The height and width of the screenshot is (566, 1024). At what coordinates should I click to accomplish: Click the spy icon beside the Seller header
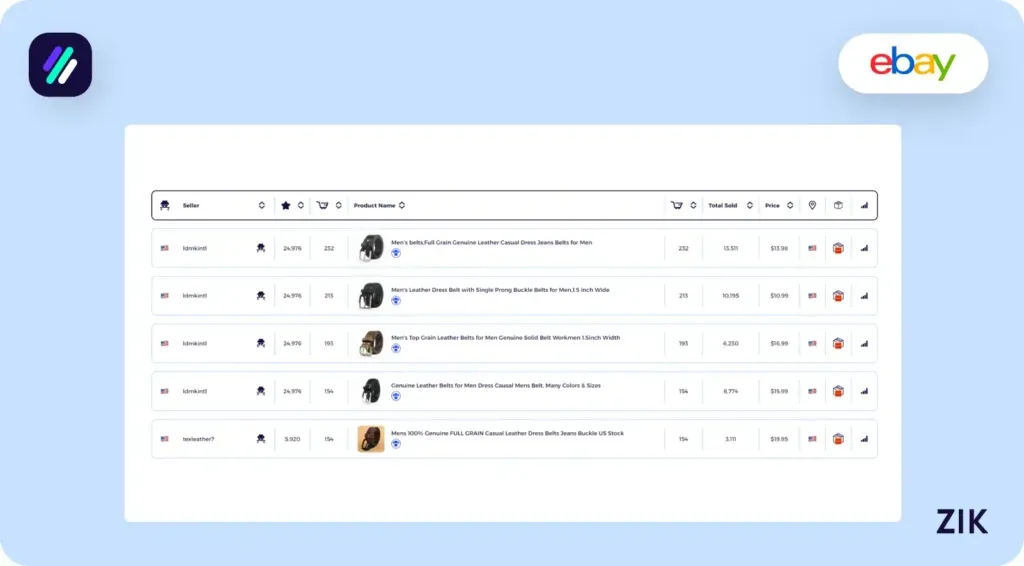coord(165,205)
